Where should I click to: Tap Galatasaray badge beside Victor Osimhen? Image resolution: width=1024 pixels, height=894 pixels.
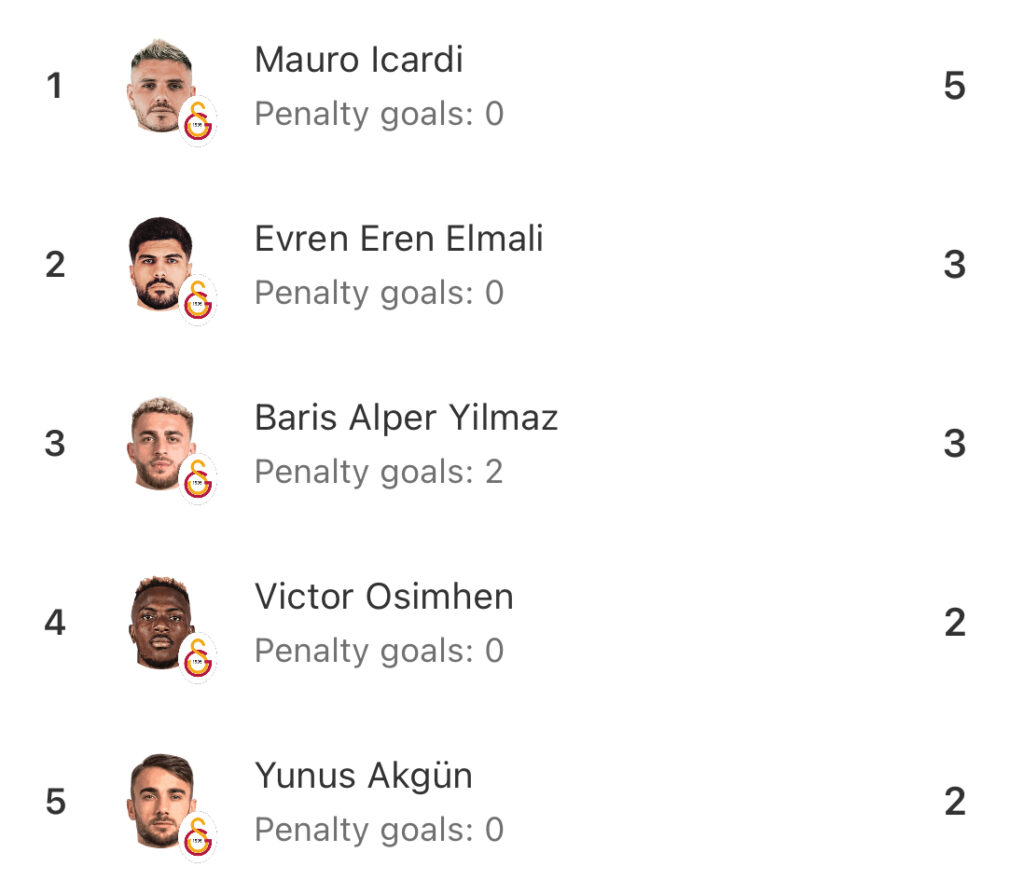tap(198, 658)
